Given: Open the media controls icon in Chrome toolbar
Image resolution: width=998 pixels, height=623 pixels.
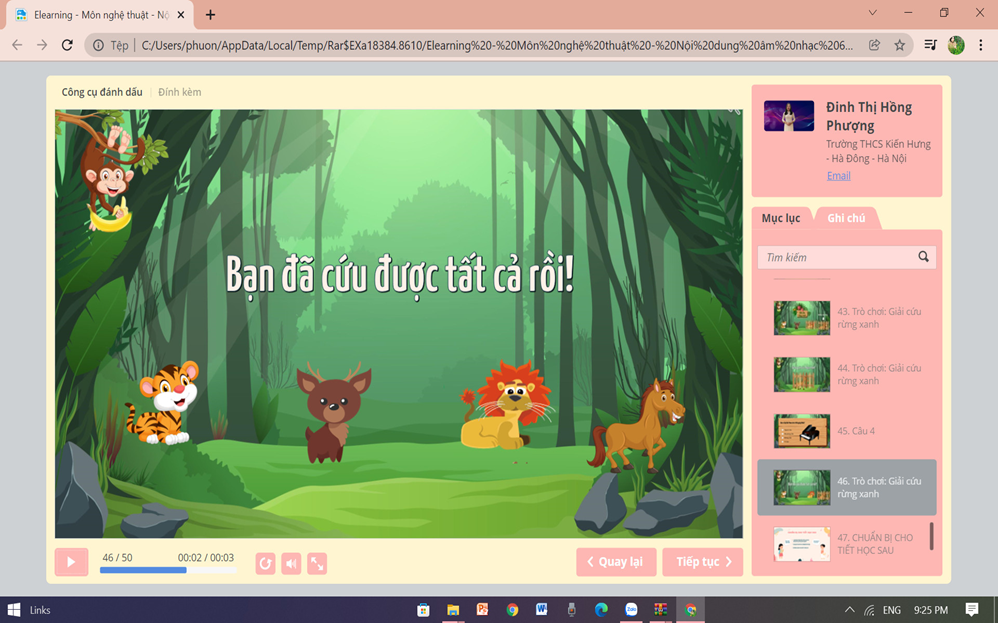Looking at the screenshot, I should click(x=930, y=45).
